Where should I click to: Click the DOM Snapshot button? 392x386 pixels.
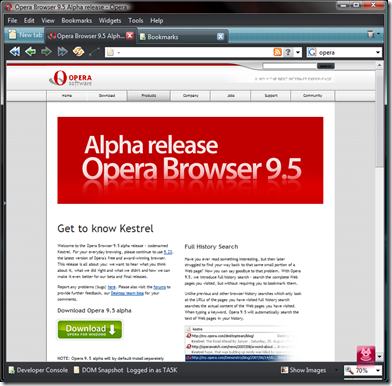point(99,370)
